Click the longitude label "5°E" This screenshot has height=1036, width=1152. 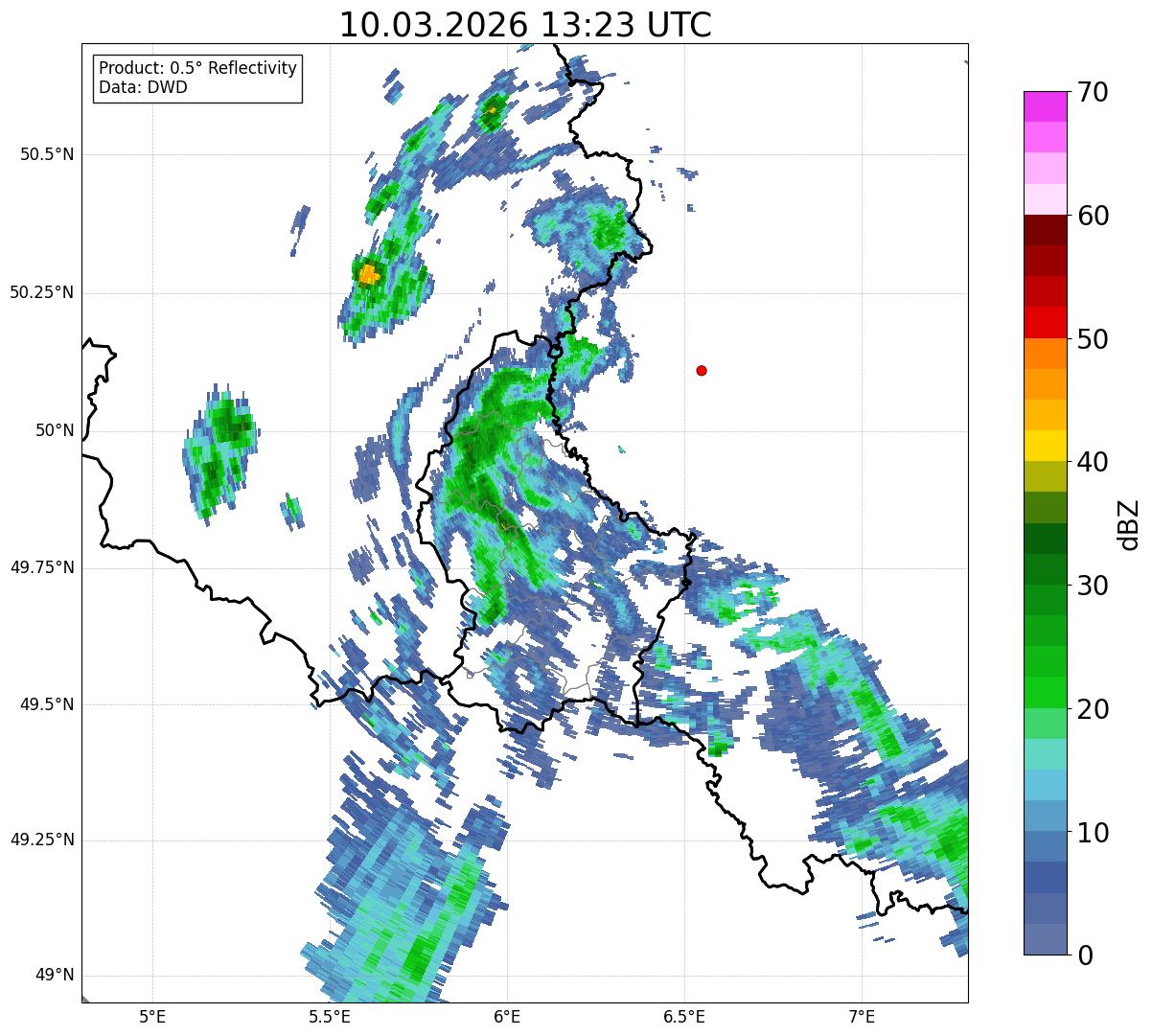click(x=152, y=1016)
